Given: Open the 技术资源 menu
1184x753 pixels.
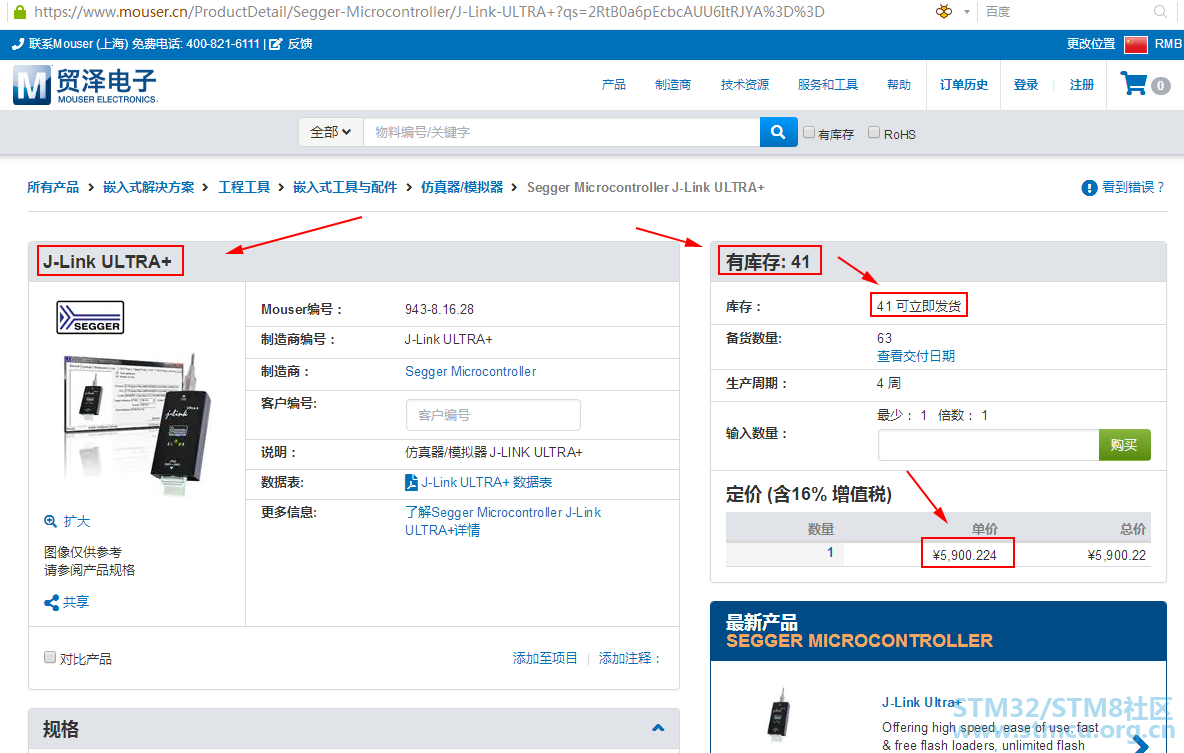Looking at the screenshot, I should 745,85.
